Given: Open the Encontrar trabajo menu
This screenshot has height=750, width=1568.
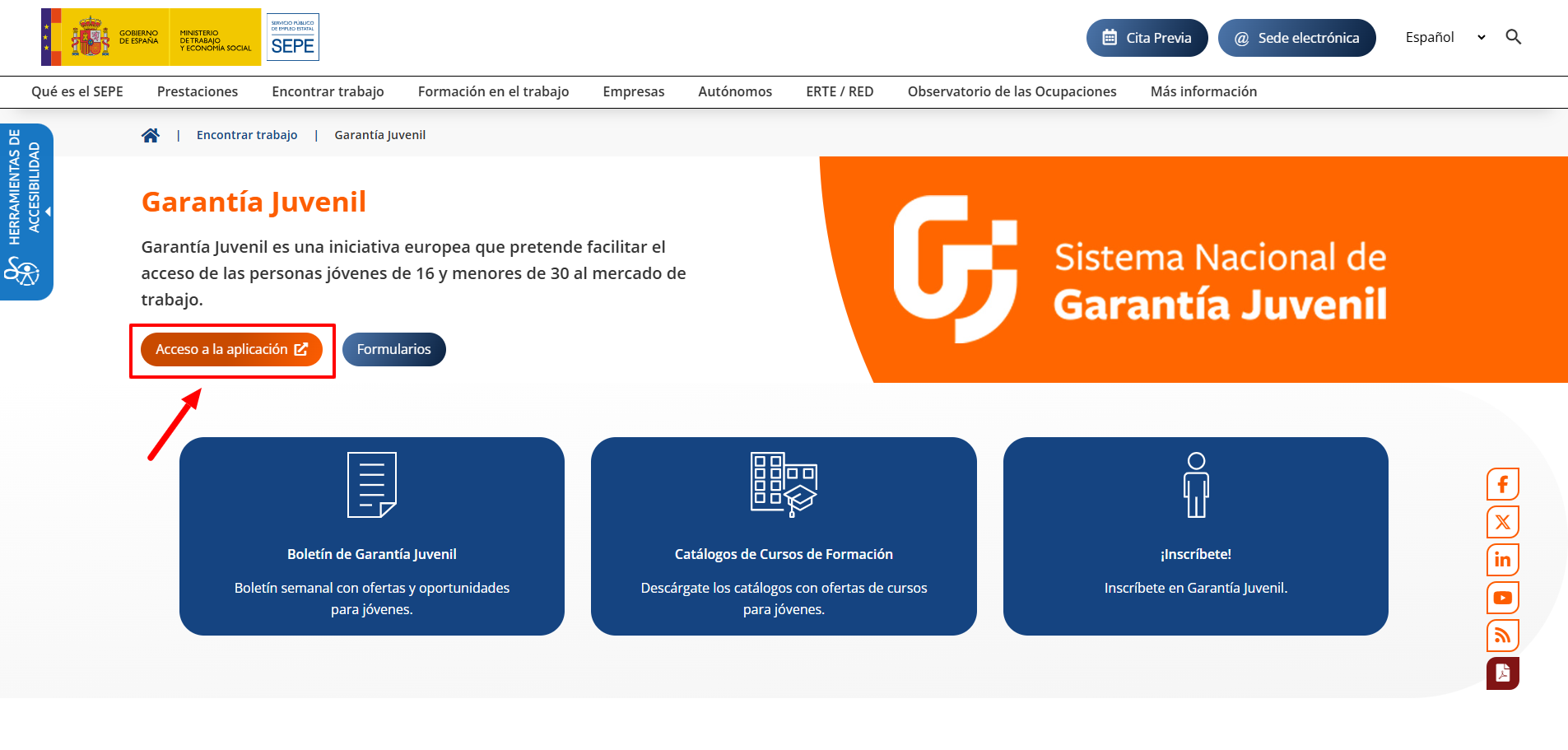Looking at the screenshot, I should [328, 91].
